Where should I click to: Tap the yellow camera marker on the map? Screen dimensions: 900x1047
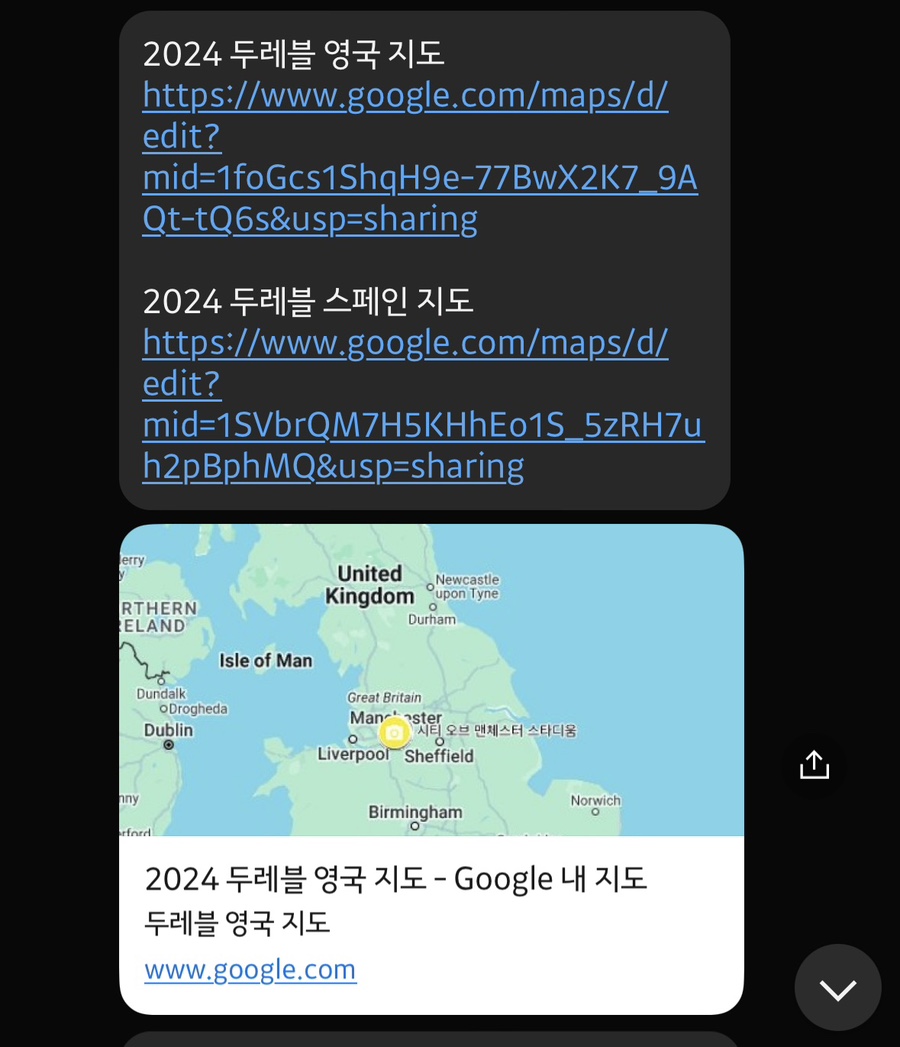(395, 733)
